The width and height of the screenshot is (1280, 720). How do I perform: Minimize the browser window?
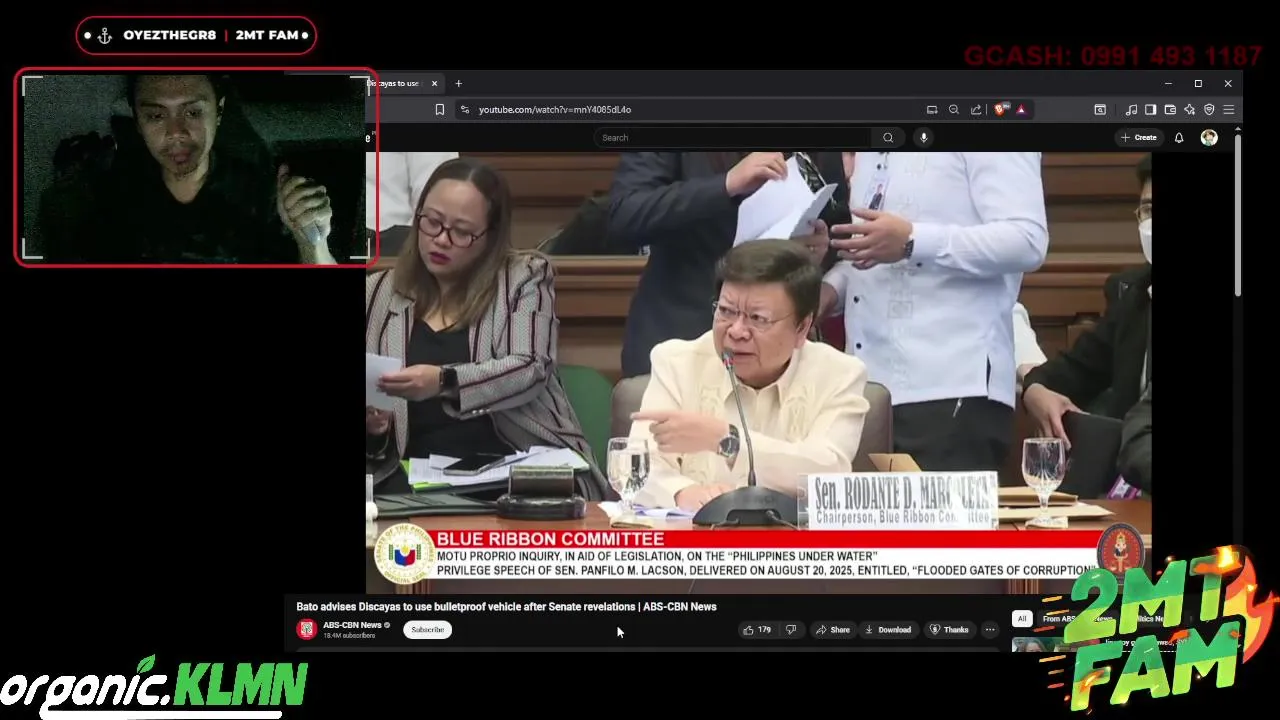click(x=1168, y=83)
